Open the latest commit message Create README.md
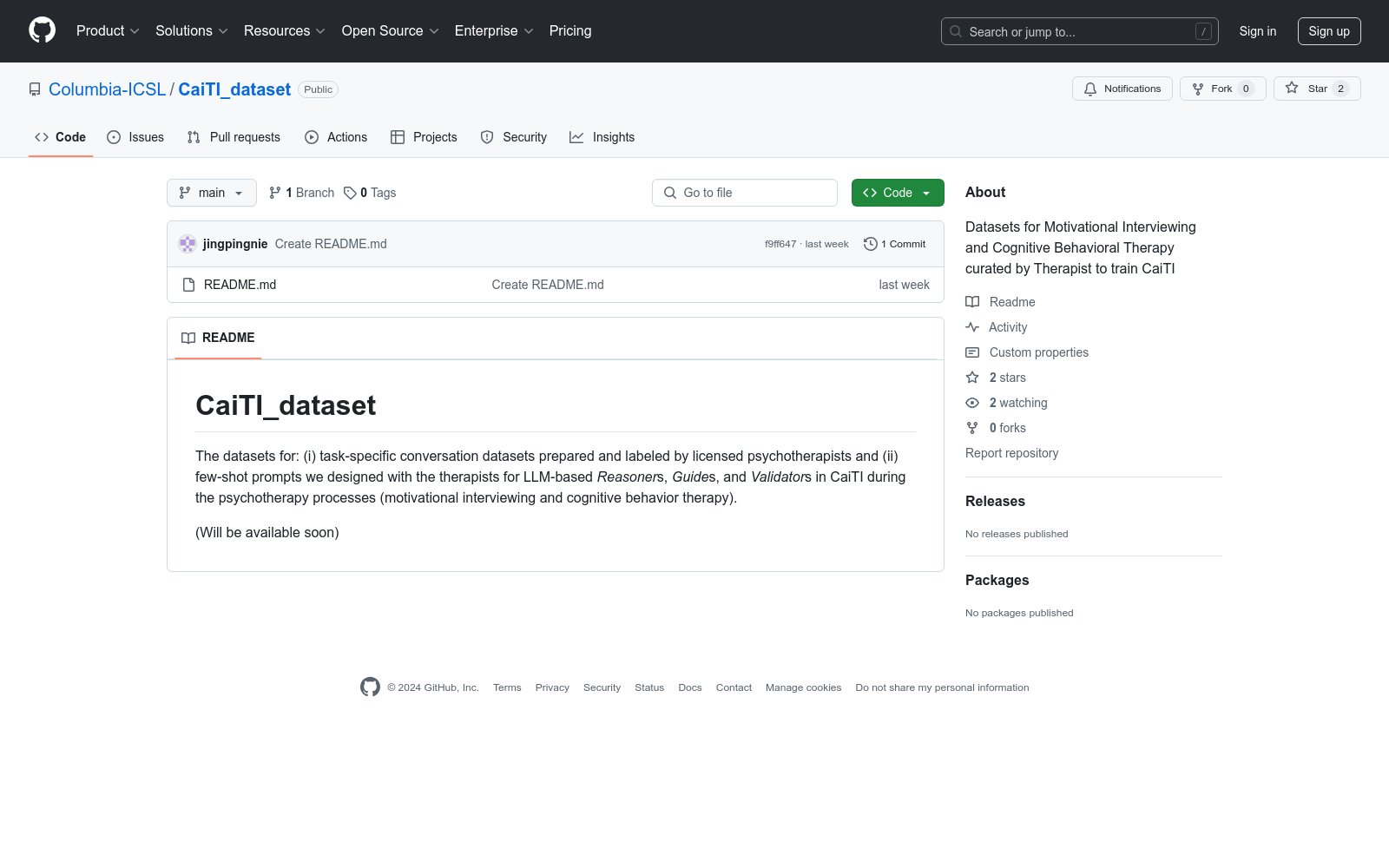This screenshot has width=1389, height=868. tap(331, 244)
